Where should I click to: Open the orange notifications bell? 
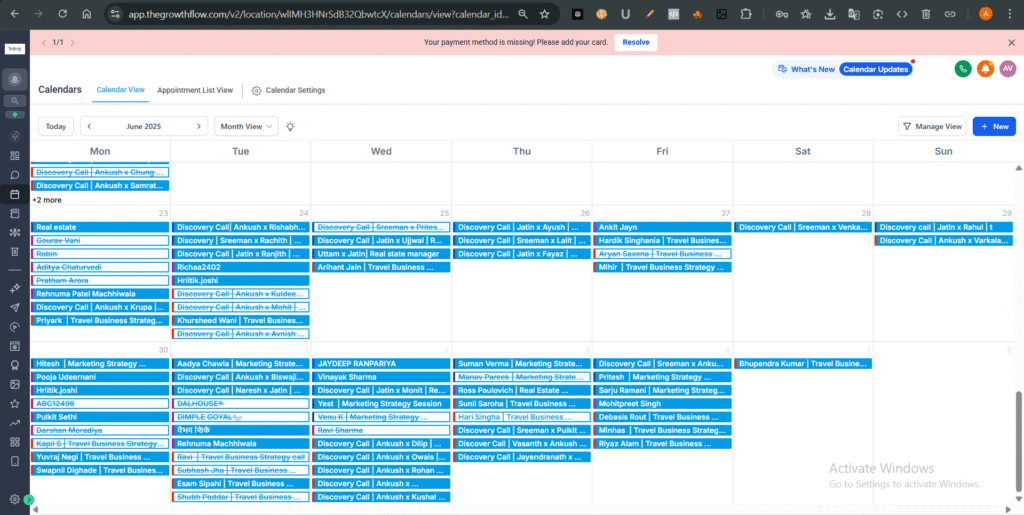pyautogui.click(x=985, y=69)
